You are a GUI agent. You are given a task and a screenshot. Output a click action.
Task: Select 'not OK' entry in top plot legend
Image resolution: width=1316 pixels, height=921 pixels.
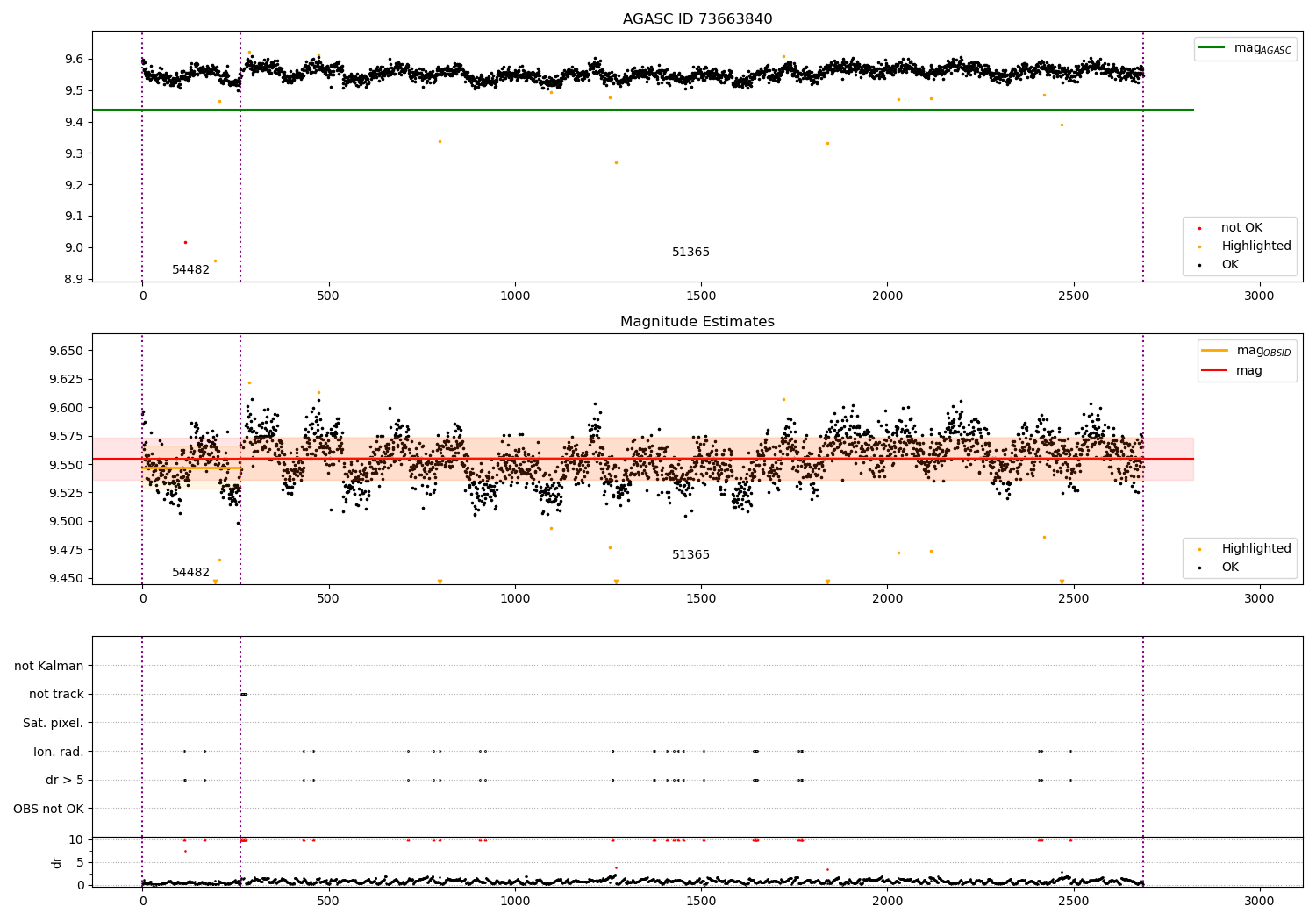pyautogui.click(x=1241, y=228)
